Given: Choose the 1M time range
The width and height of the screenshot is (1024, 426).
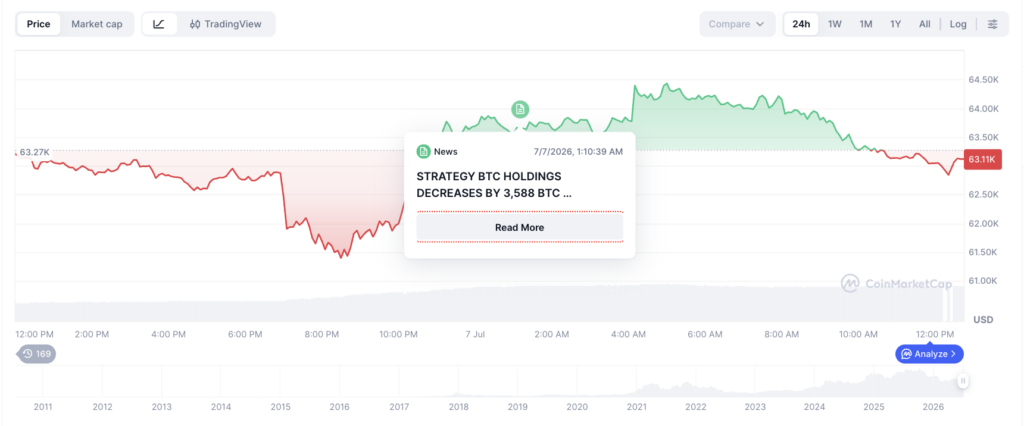Looking at the screenshot, I should coord(866,24).
